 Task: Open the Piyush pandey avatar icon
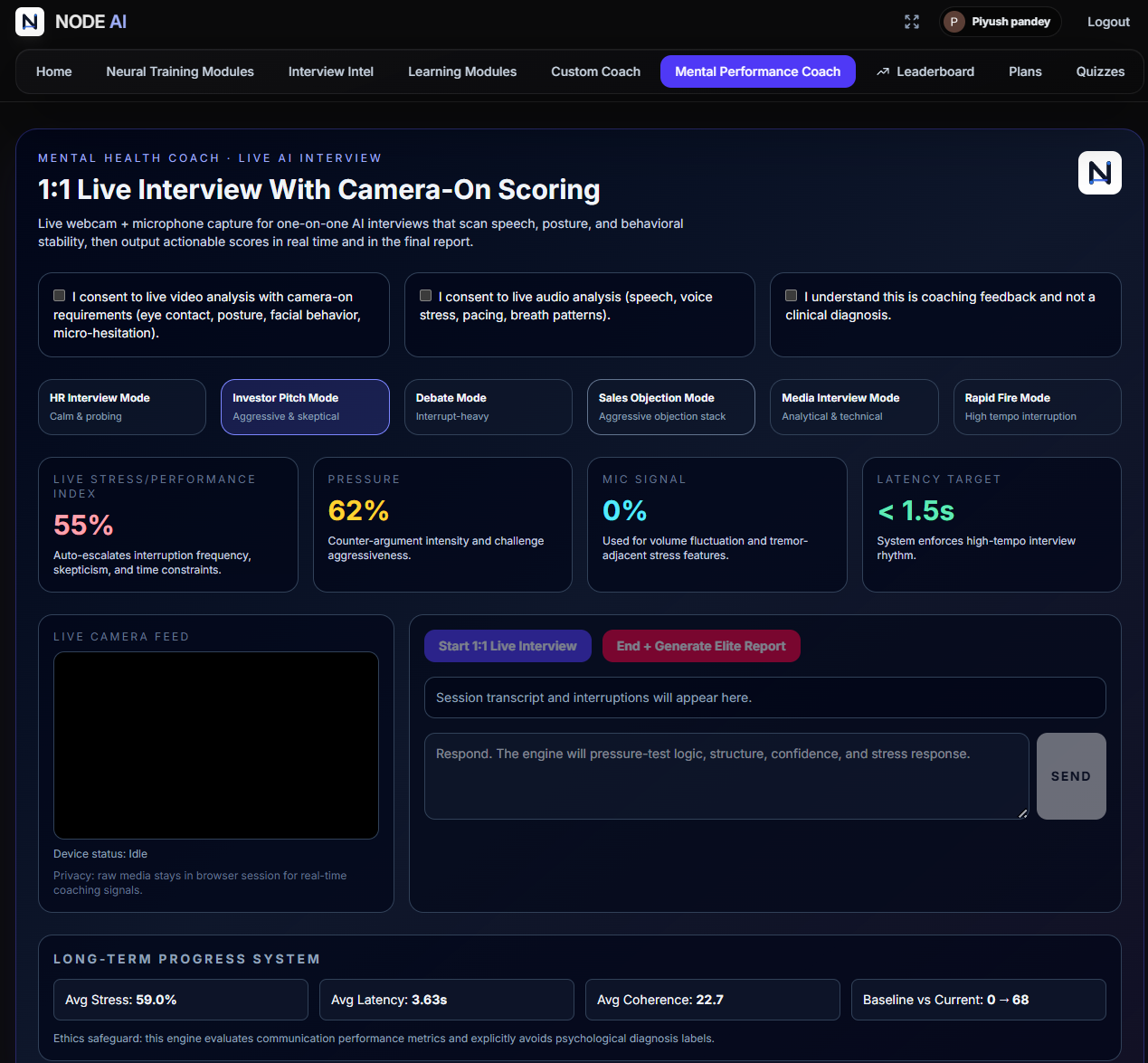point(954,21)
